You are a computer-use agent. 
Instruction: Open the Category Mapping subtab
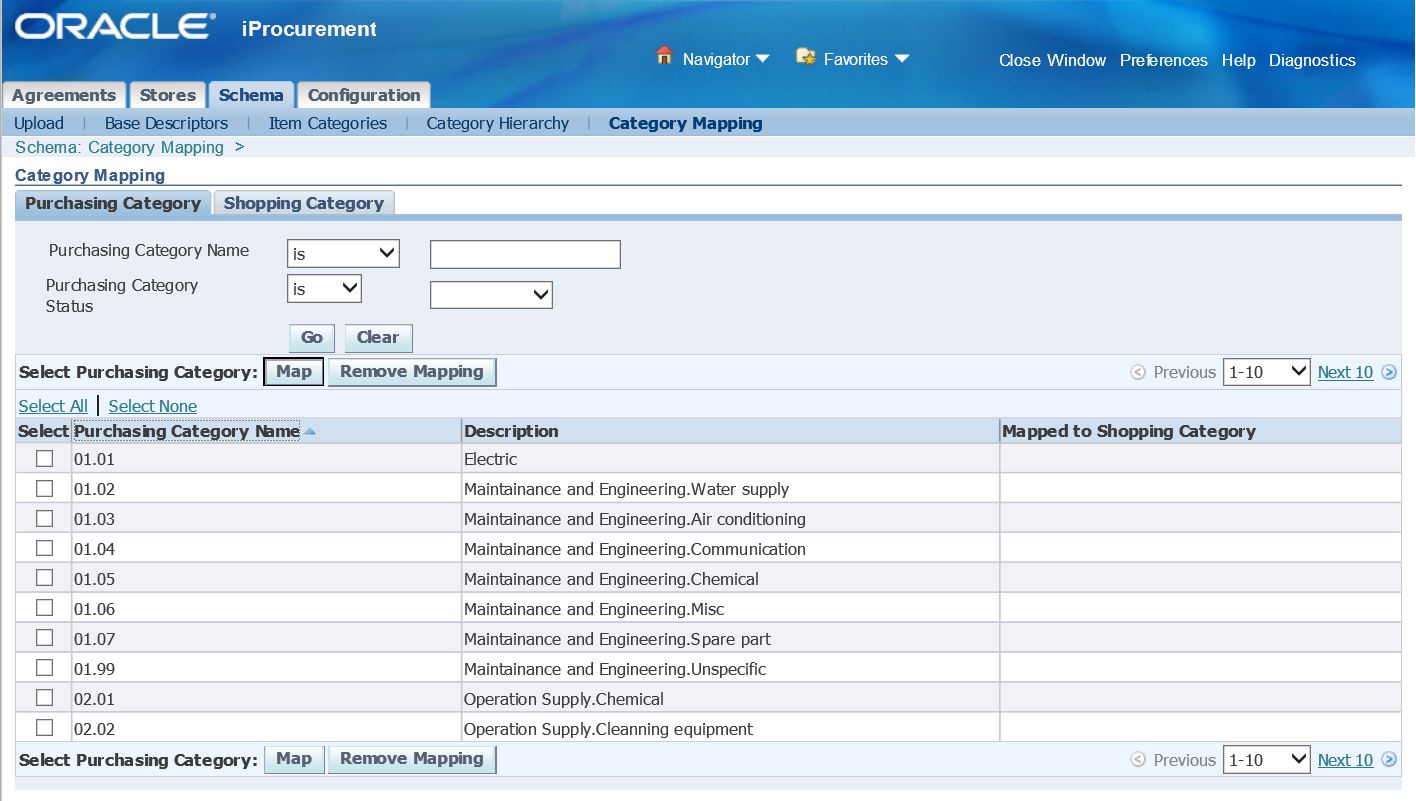(x=686, y=123)
